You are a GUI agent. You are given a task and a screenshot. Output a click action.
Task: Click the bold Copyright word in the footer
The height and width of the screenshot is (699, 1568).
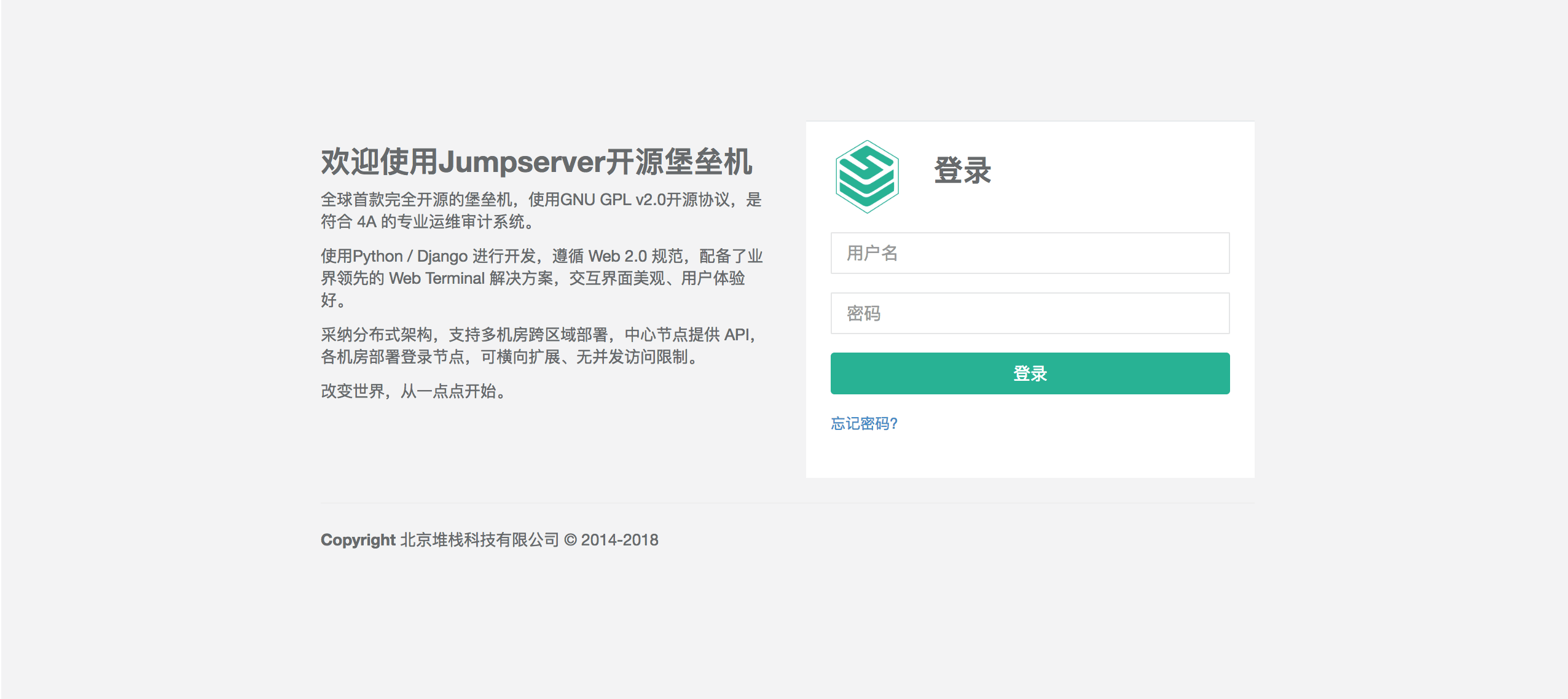pos(358,540)
